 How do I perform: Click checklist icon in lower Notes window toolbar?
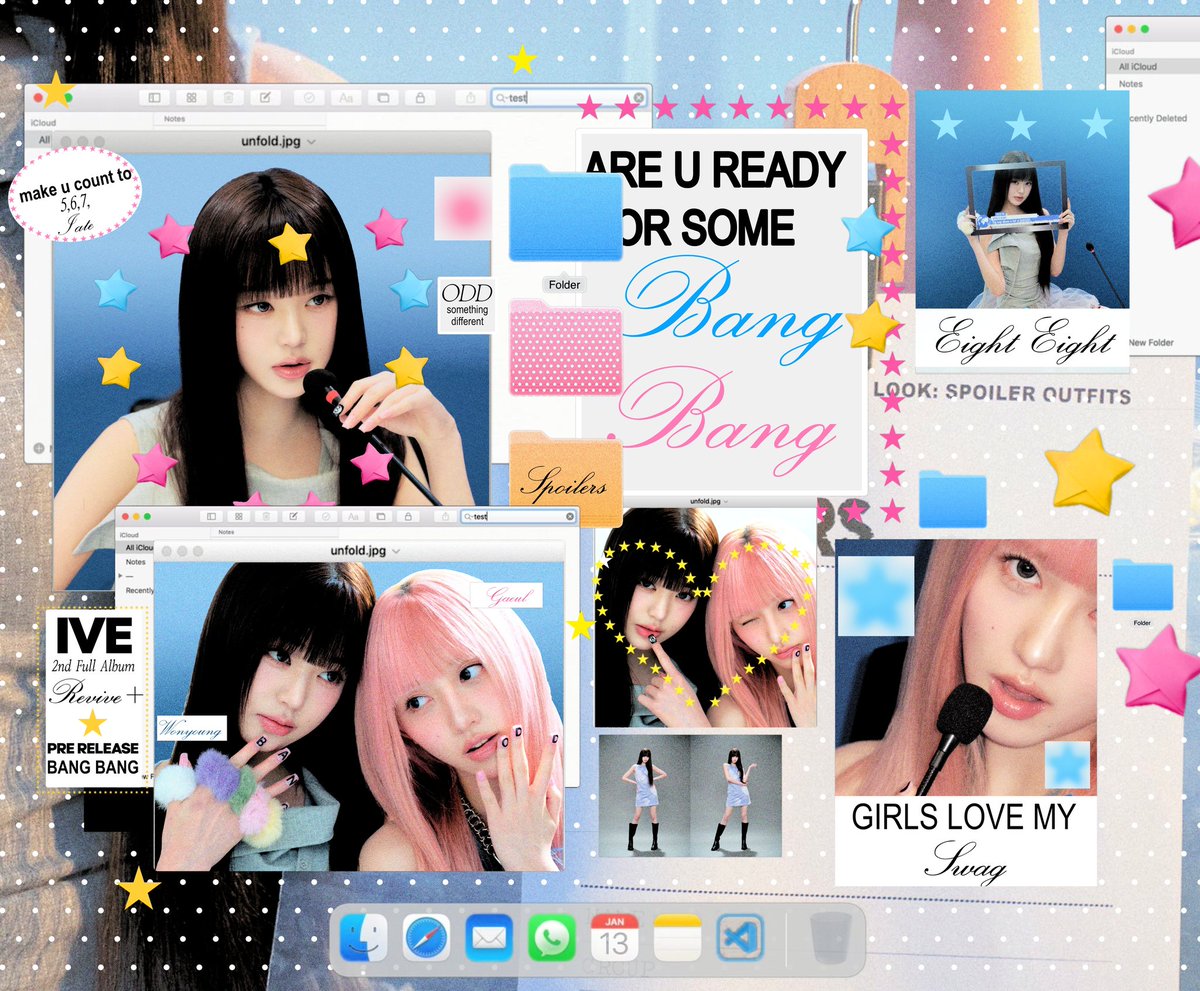(326, 516)
